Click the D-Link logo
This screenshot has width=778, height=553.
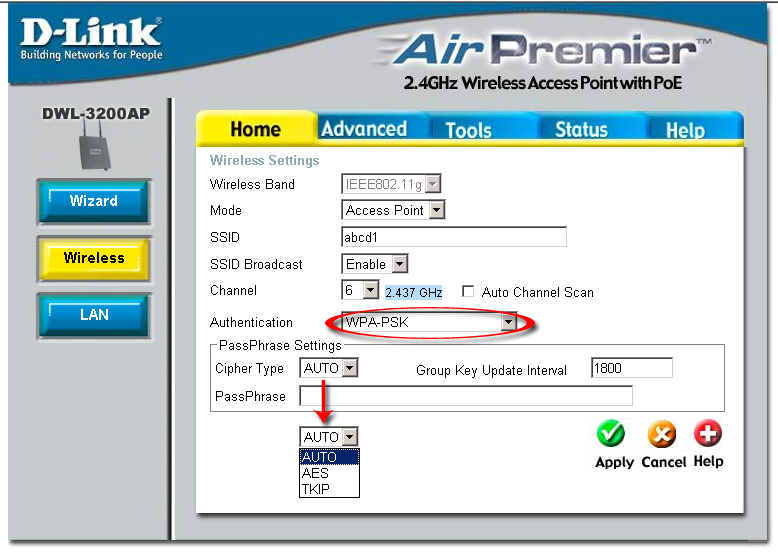91,39
